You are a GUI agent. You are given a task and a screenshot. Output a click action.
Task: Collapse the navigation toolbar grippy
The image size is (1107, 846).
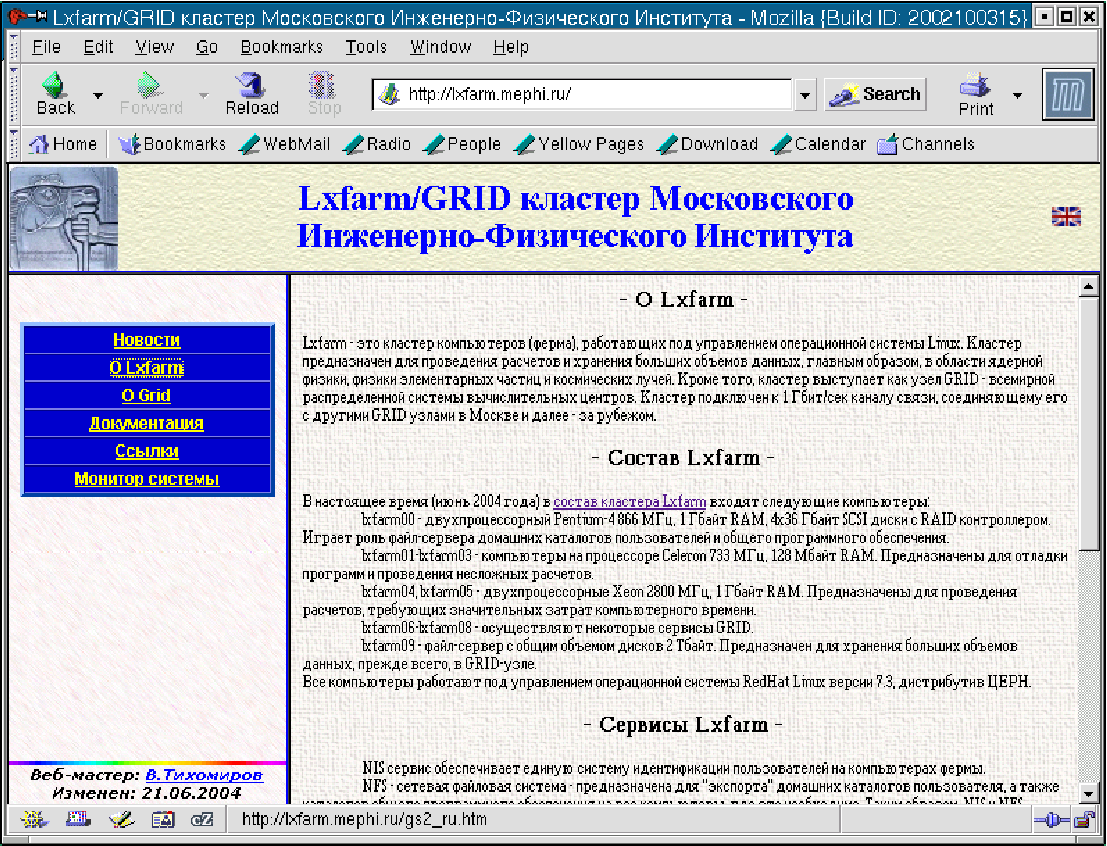[13, 95]
